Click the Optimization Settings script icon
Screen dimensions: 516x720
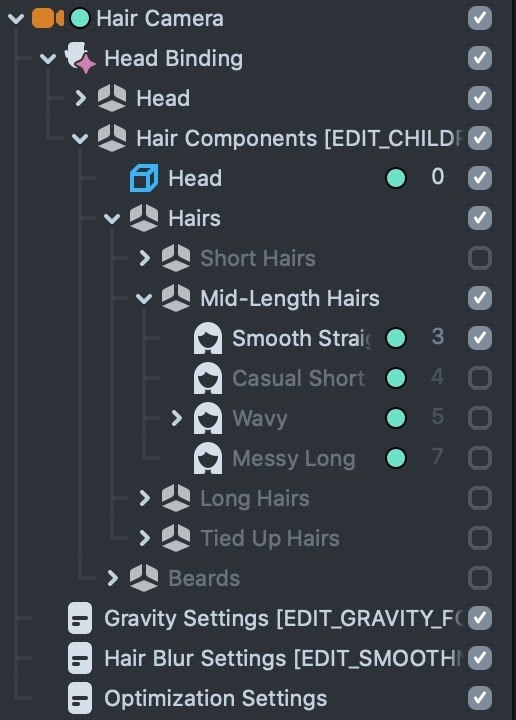click(80, 698)
